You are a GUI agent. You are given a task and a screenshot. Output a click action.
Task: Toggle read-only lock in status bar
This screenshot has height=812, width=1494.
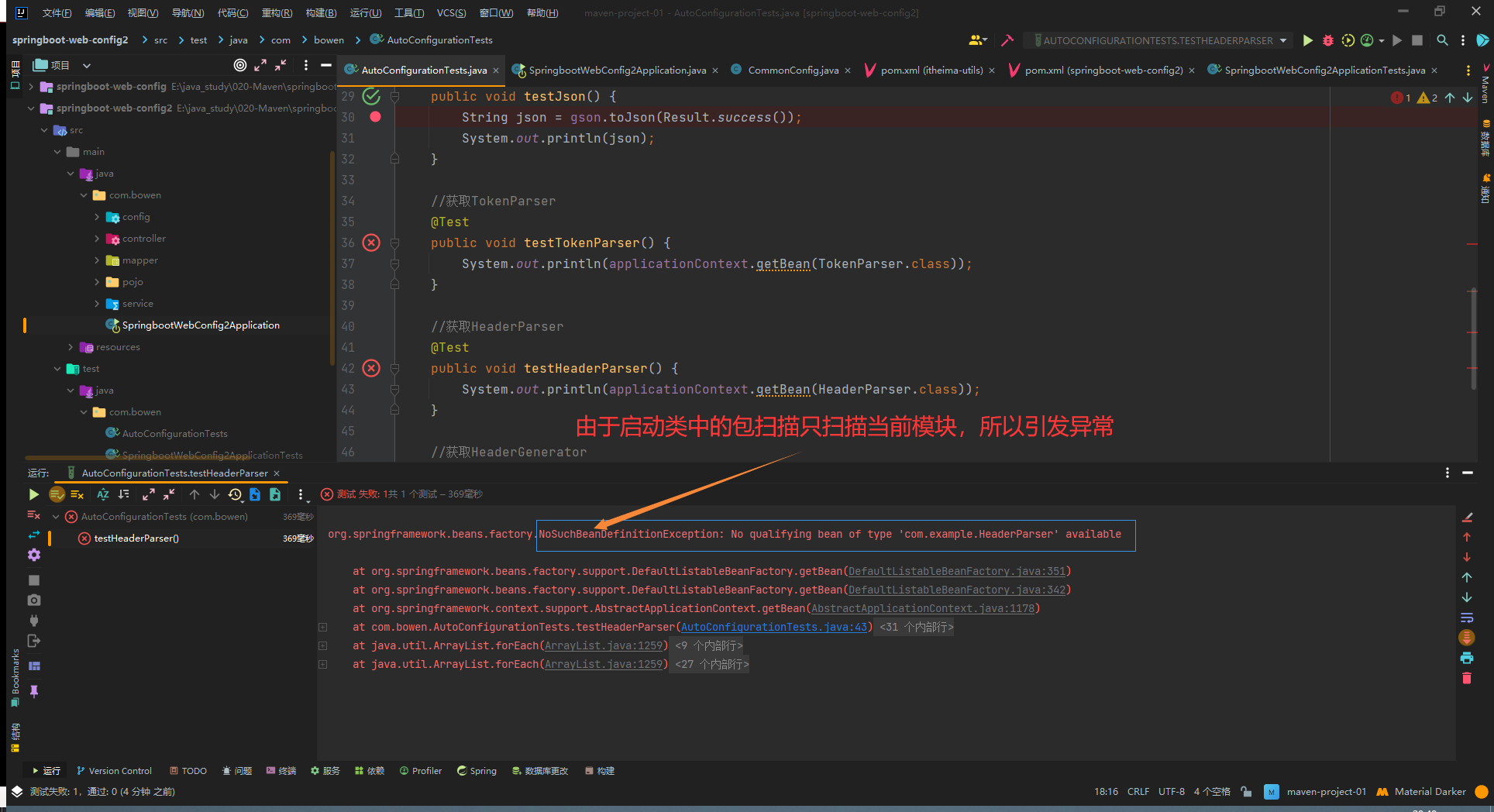click(1246, 792)
